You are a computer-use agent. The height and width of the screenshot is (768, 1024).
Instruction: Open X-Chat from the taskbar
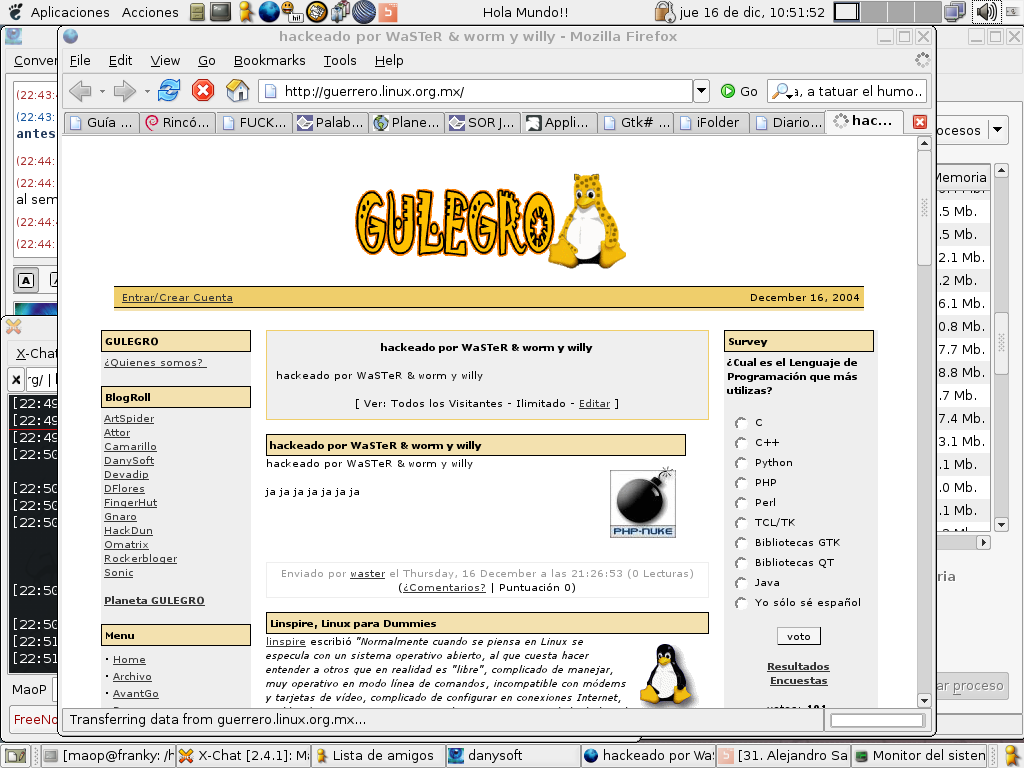pos(244,756)
